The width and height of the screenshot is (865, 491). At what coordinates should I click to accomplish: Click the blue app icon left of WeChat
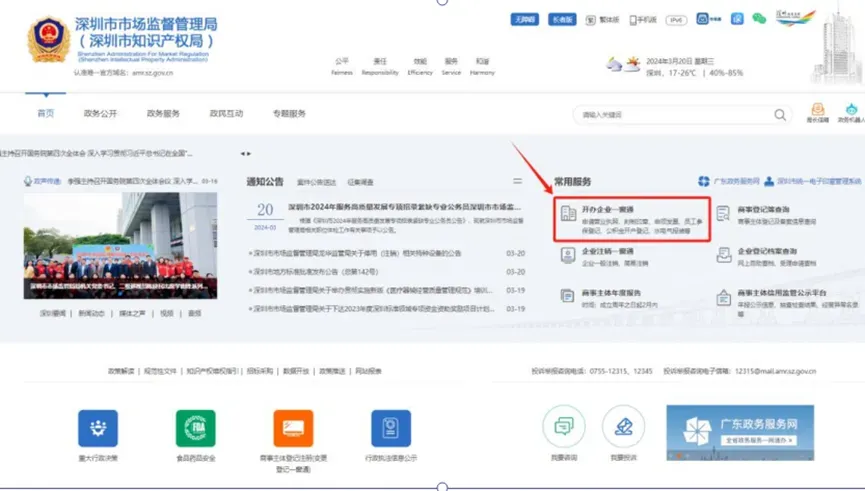(x=737, y=19)
